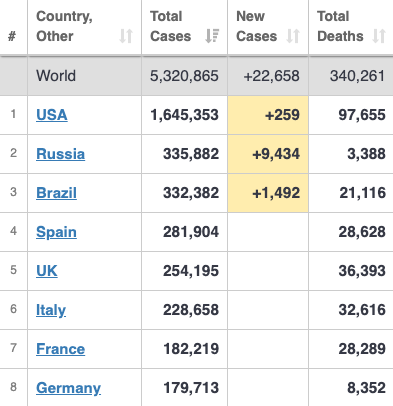Sort by Total Deaths arrows icon
The image size is (393, 406).
(379, 36)
